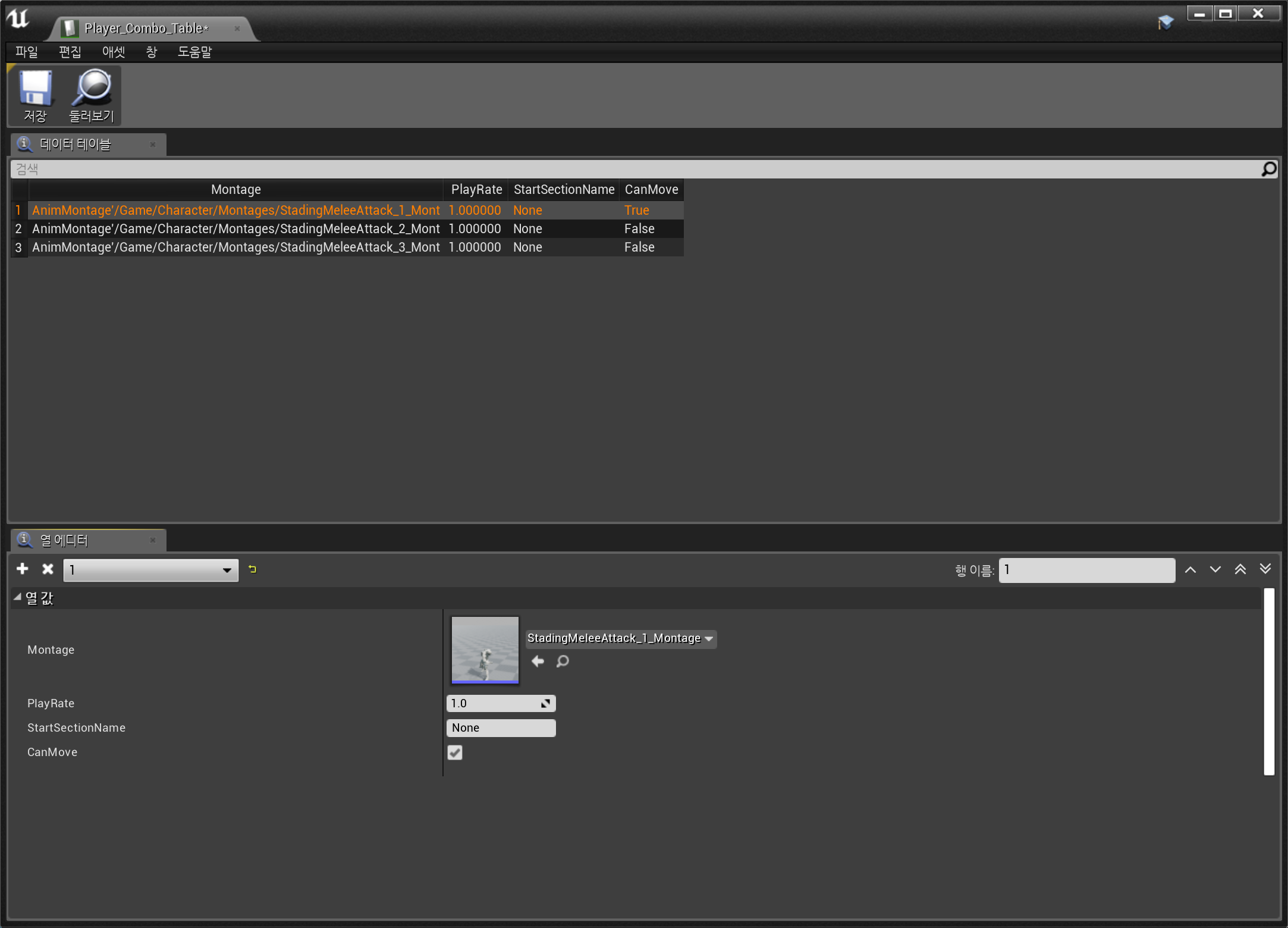Browse to Montage asset magnifier icon
The image size is (1288, 928).
pyautogui.click(x=563, y=661)
